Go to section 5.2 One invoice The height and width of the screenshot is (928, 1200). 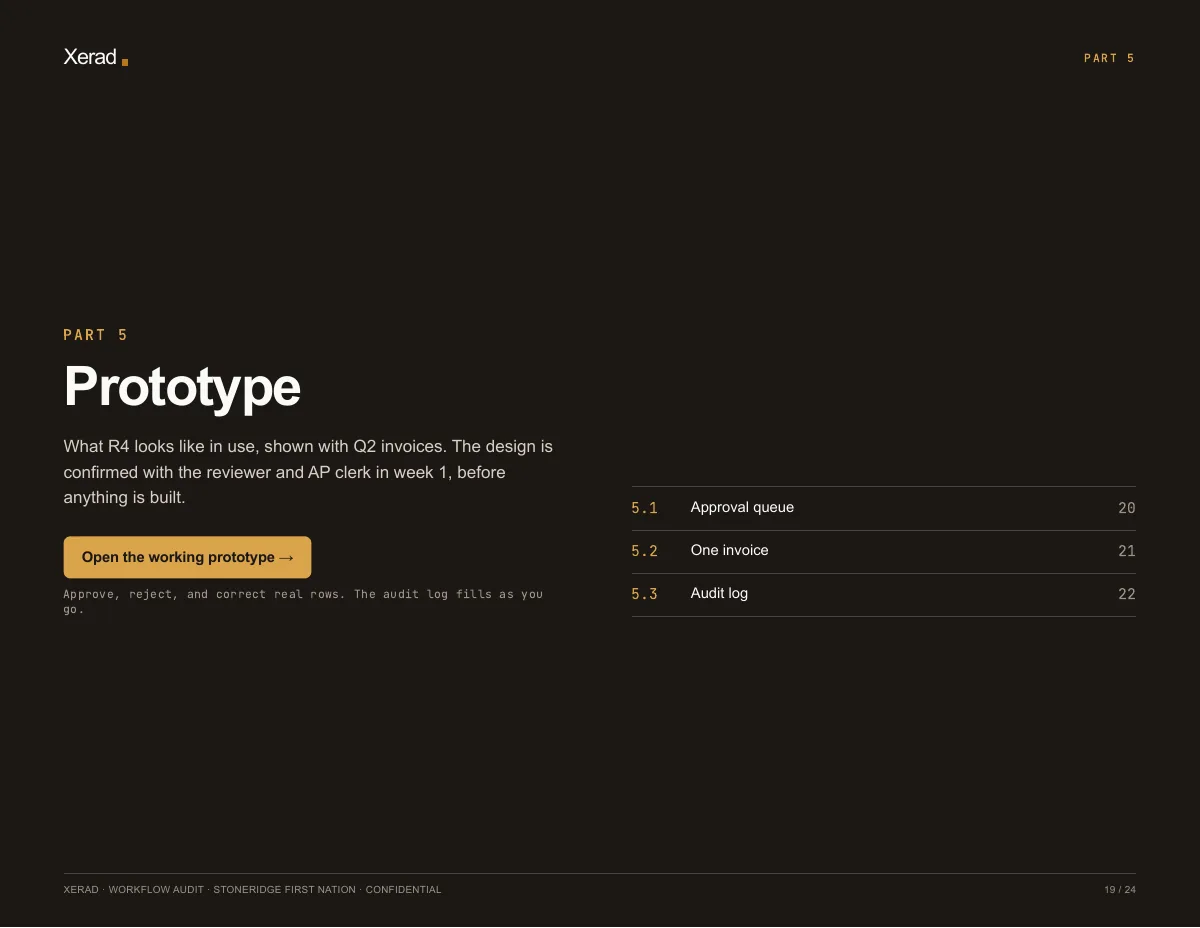[x=883, y=551]
